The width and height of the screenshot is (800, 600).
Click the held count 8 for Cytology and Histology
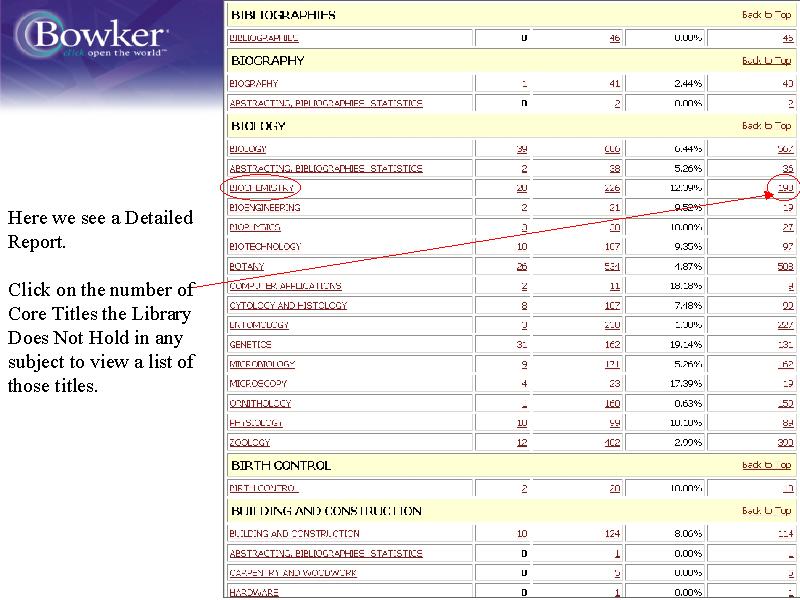click(524, 305)
